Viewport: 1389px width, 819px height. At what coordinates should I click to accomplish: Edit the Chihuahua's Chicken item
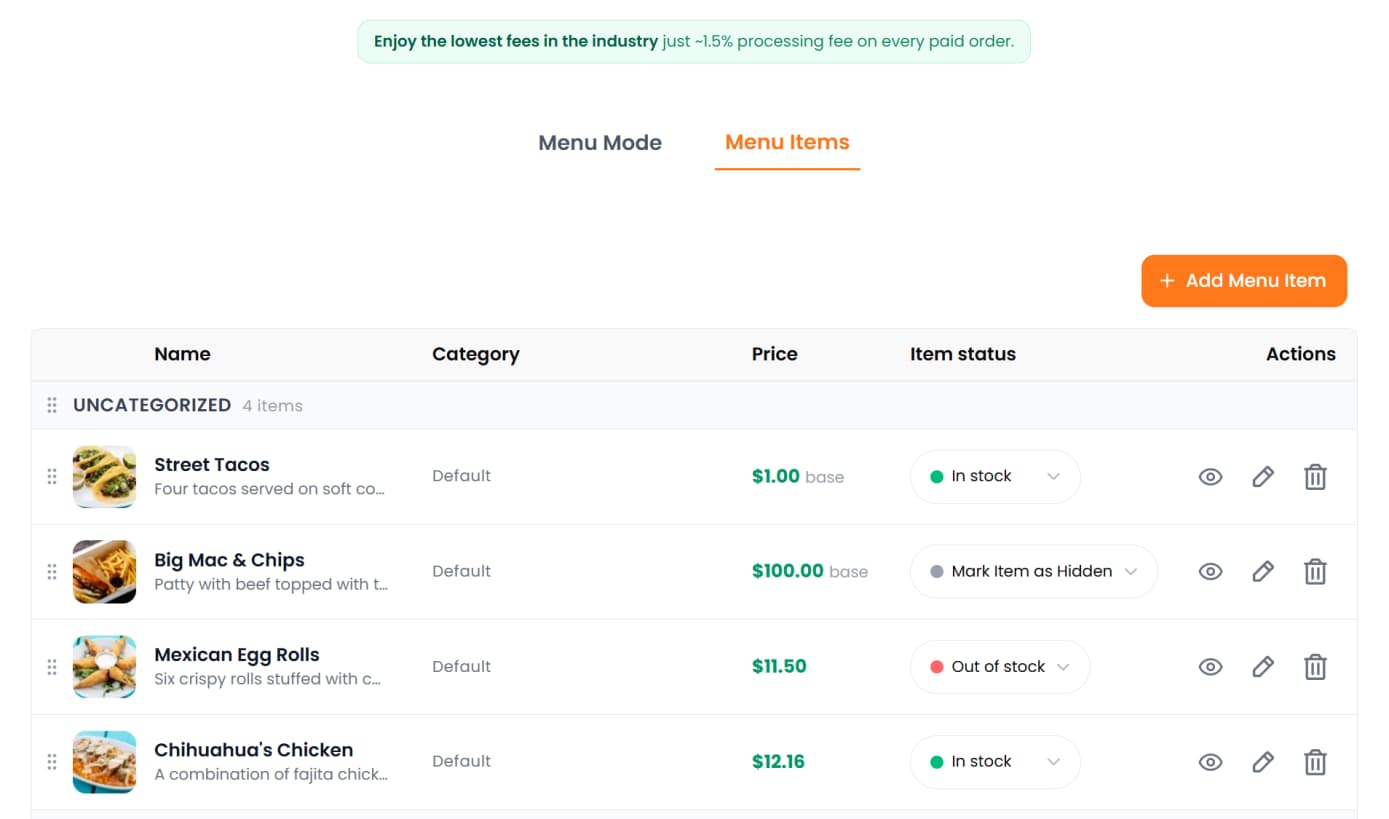pos(1263,762)
